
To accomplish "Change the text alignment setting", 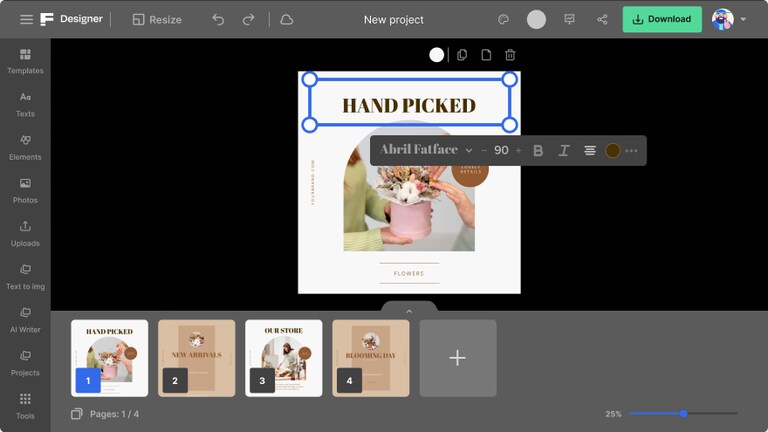I will (x=590, y=150).
